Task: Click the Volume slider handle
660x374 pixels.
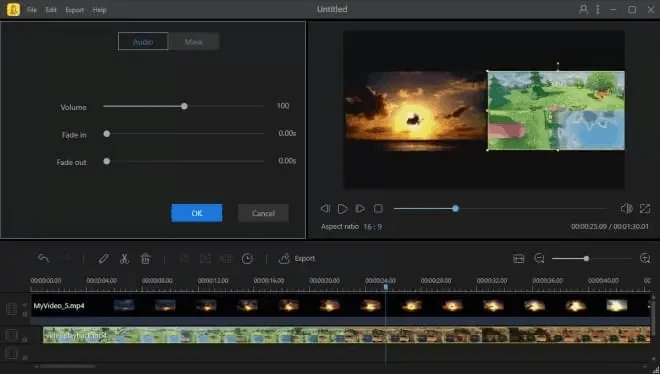Action: coord(184,106)
